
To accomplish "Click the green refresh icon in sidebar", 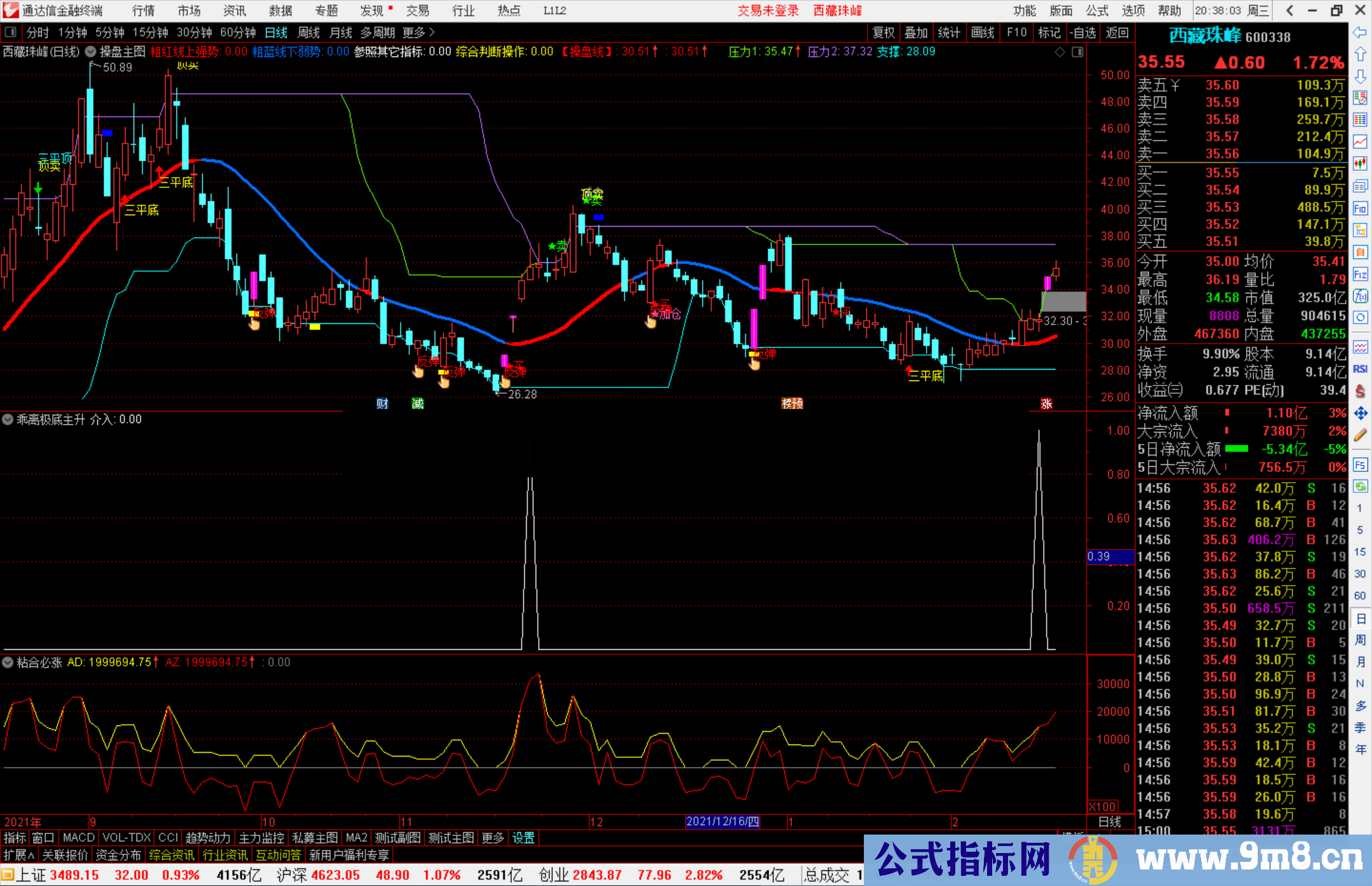I will pos(1360,487).
